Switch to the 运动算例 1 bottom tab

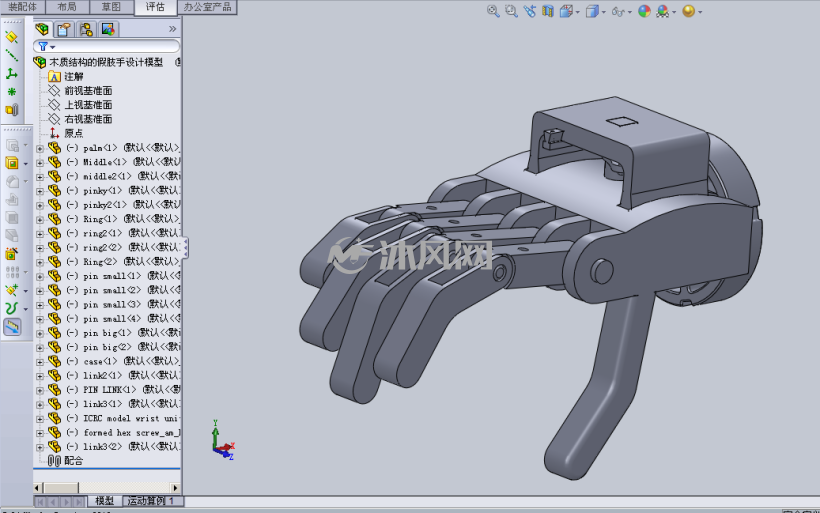tap(151, 501)
